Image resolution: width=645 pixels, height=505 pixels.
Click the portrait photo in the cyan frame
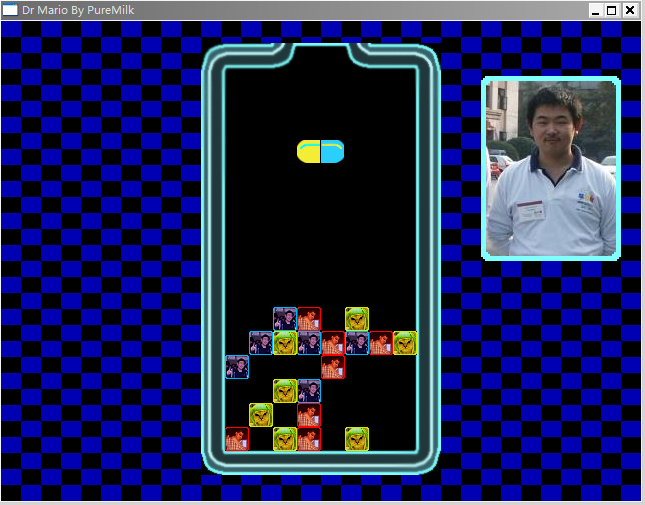click(551, 168)
